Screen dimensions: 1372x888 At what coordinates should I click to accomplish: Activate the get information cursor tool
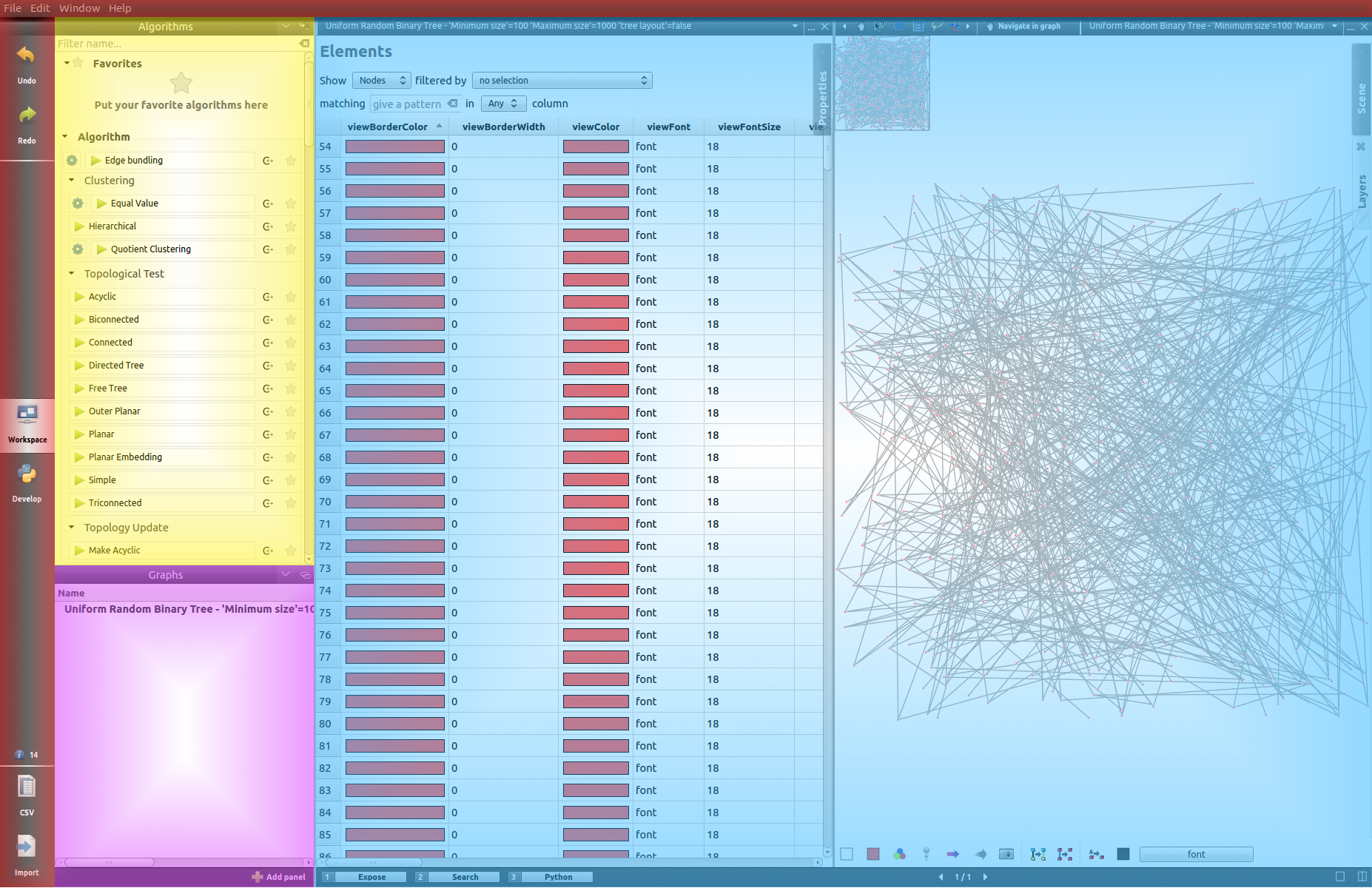click(879, 26)
